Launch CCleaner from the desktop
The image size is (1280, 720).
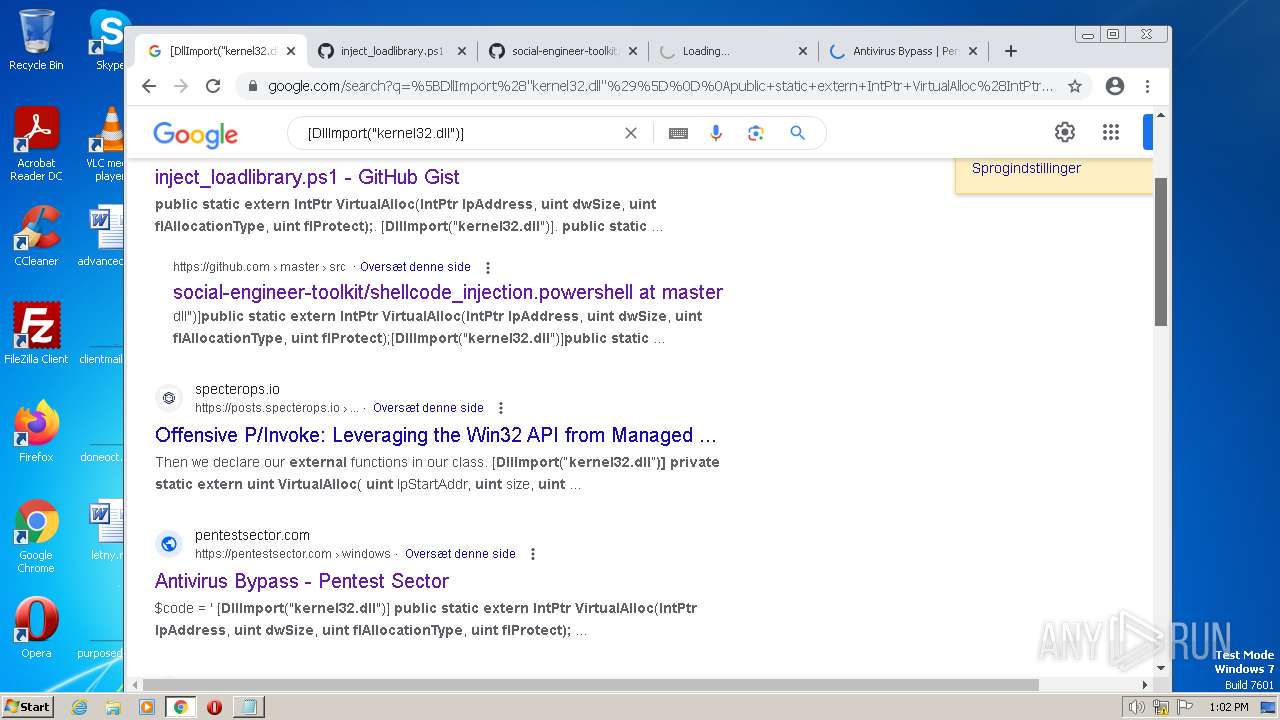36,236
